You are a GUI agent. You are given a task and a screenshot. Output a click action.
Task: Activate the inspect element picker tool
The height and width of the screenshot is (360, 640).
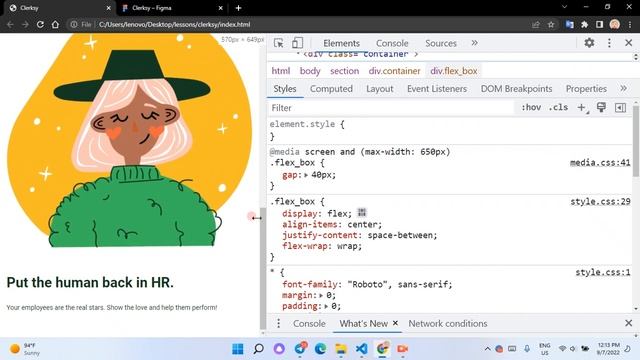(x=279, y=43)
